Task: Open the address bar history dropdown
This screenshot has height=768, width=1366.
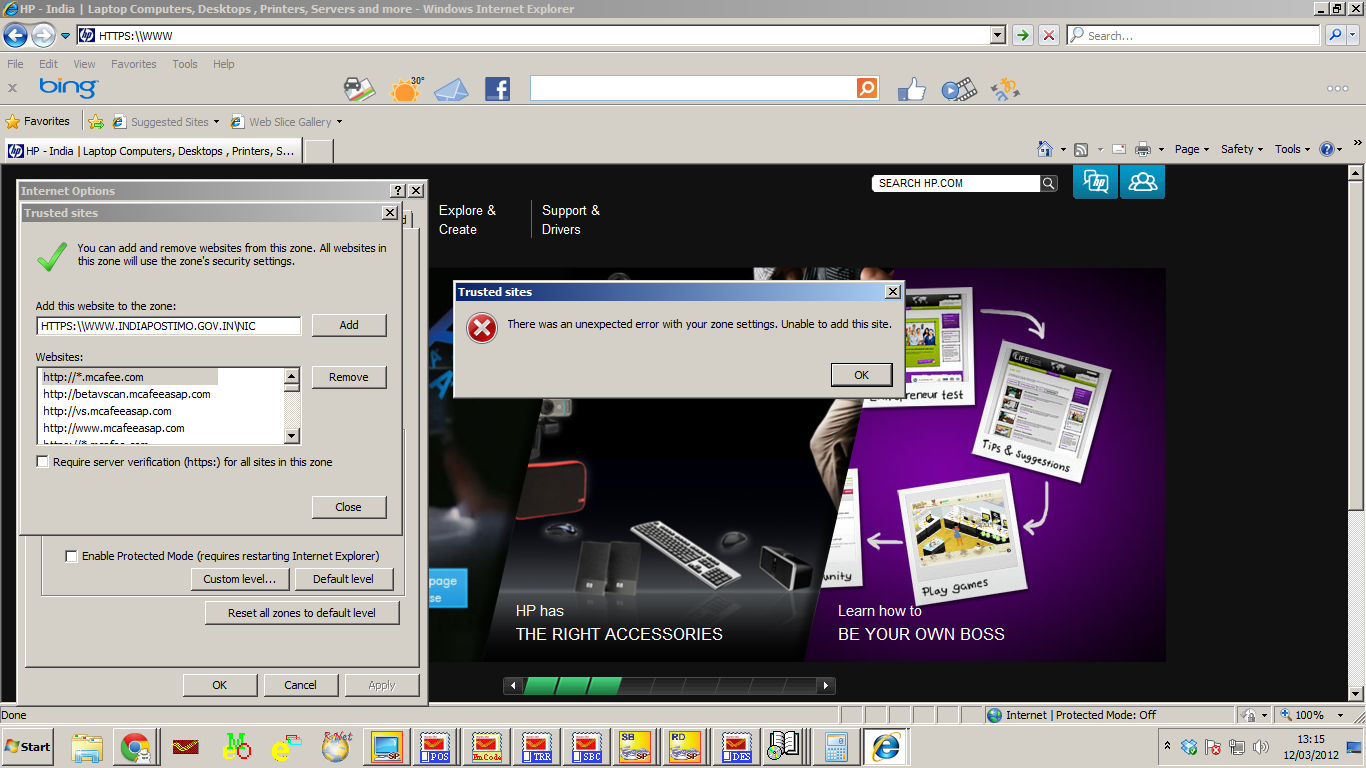Action: tap(997, 35)
